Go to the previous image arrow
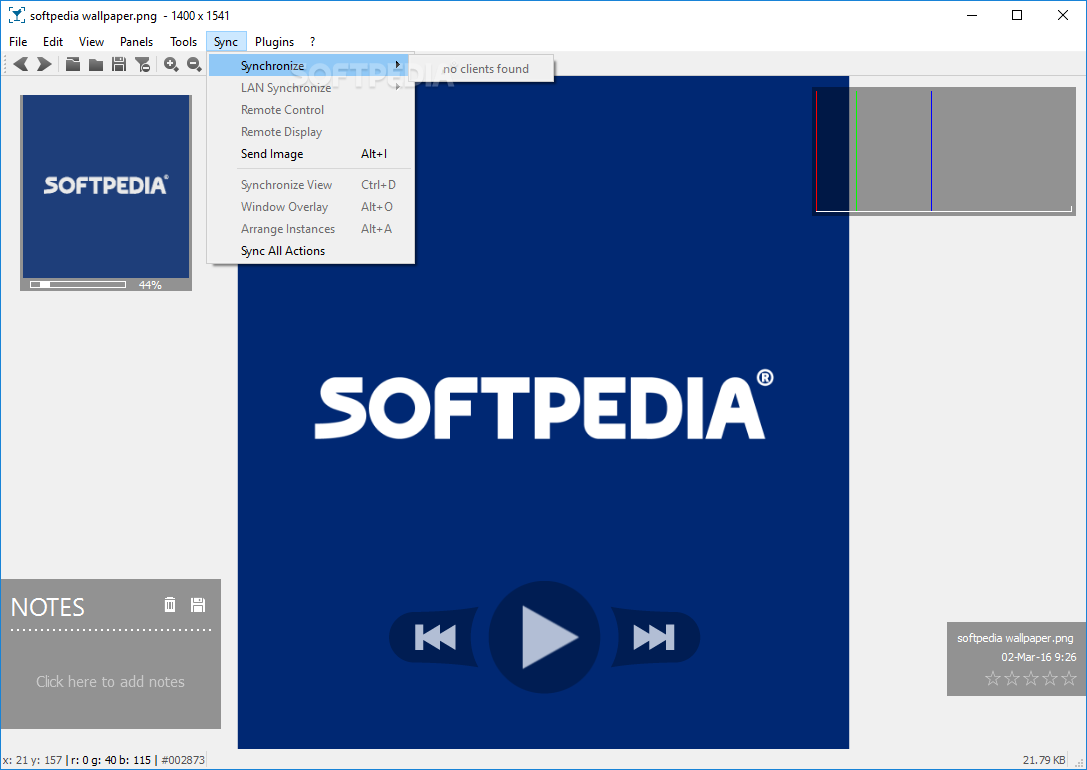 point(21,64)
